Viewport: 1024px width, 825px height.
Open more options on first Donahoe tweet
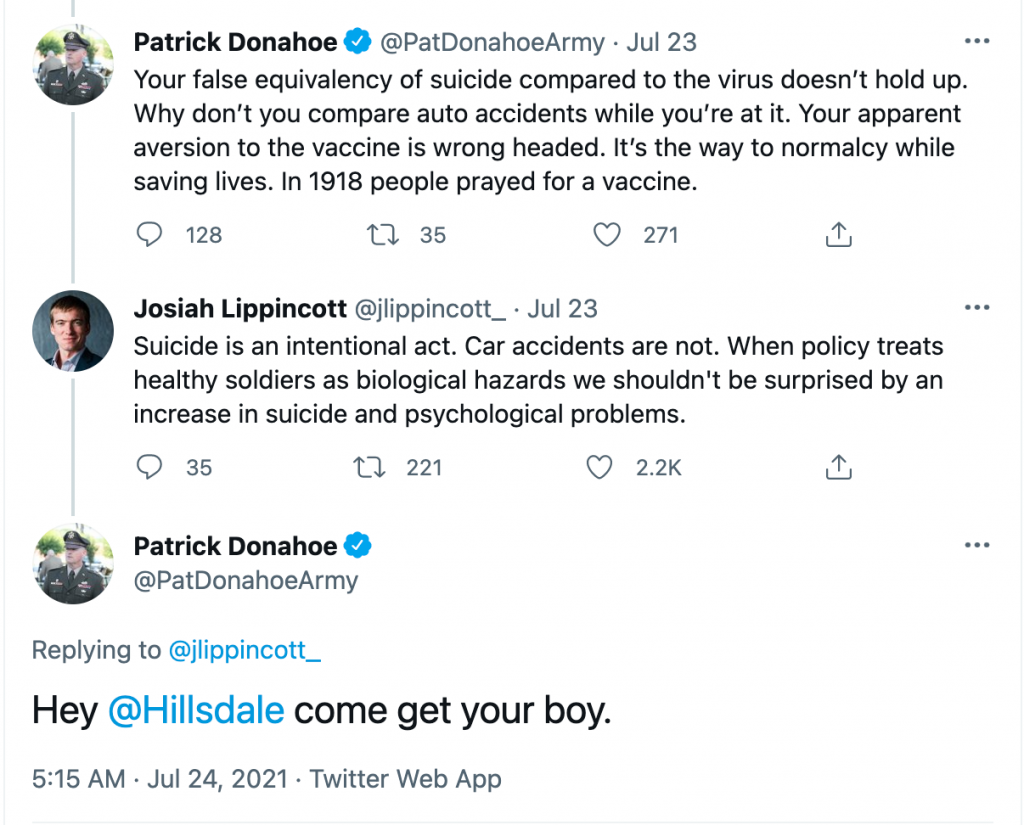click(976, 43)
